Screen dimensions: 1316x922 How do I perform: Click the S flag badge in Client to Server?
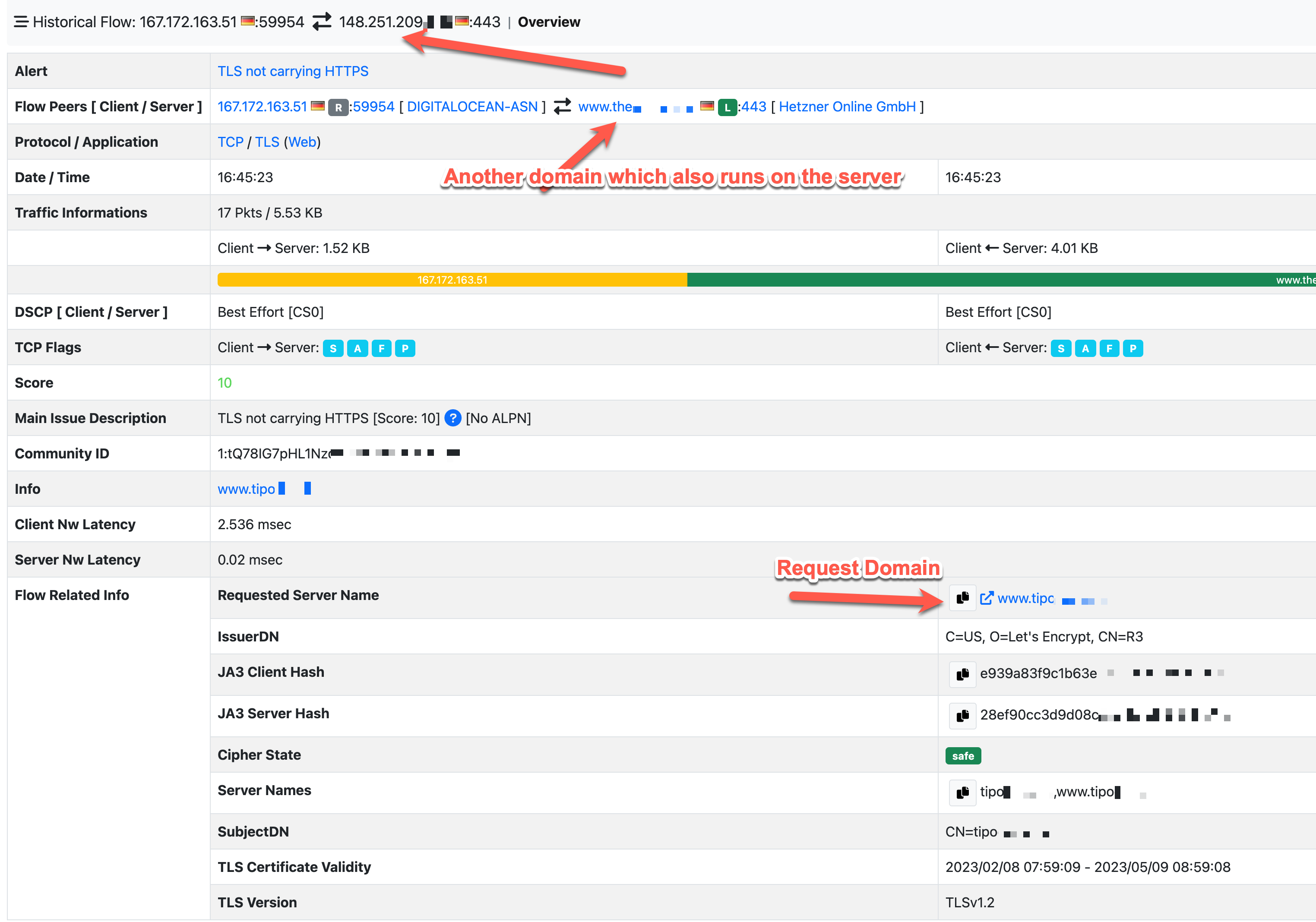tap(333, 348)
